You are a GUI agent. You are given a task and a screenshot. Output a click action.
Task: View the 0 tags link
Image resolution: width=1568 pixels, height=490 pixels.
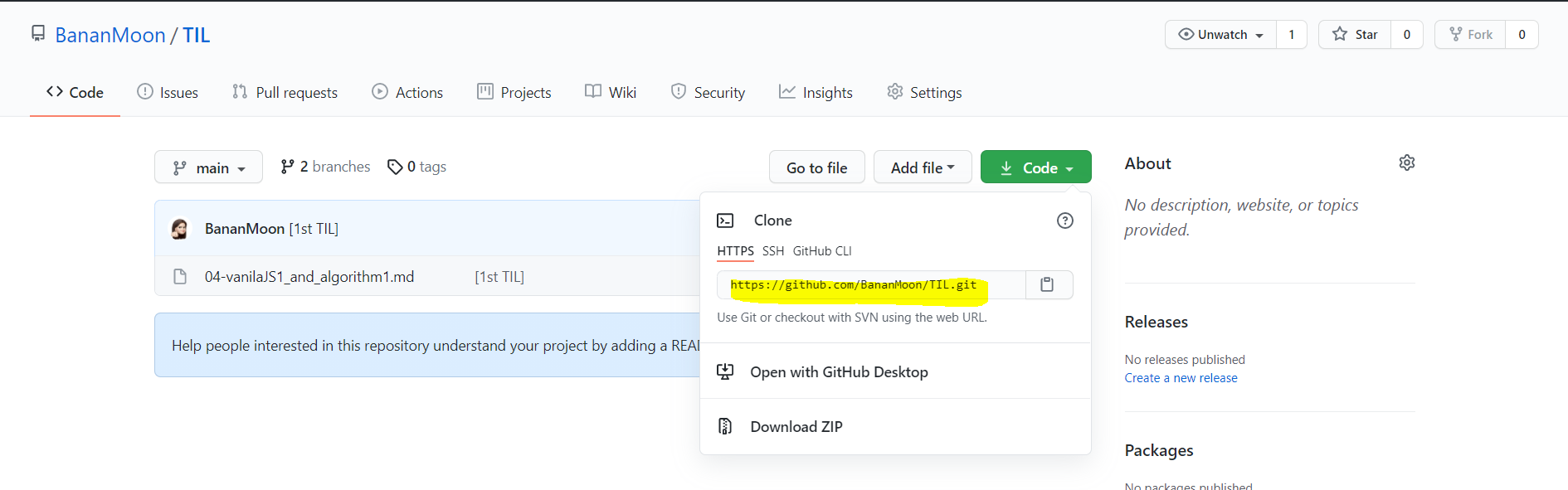pos(417,167)
